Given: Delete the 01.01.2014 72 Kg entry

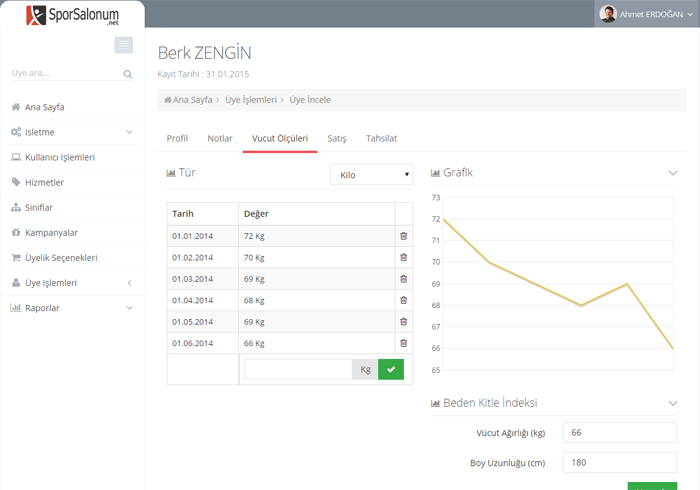Looking at the screenshot, I should [x=404, y=236].
